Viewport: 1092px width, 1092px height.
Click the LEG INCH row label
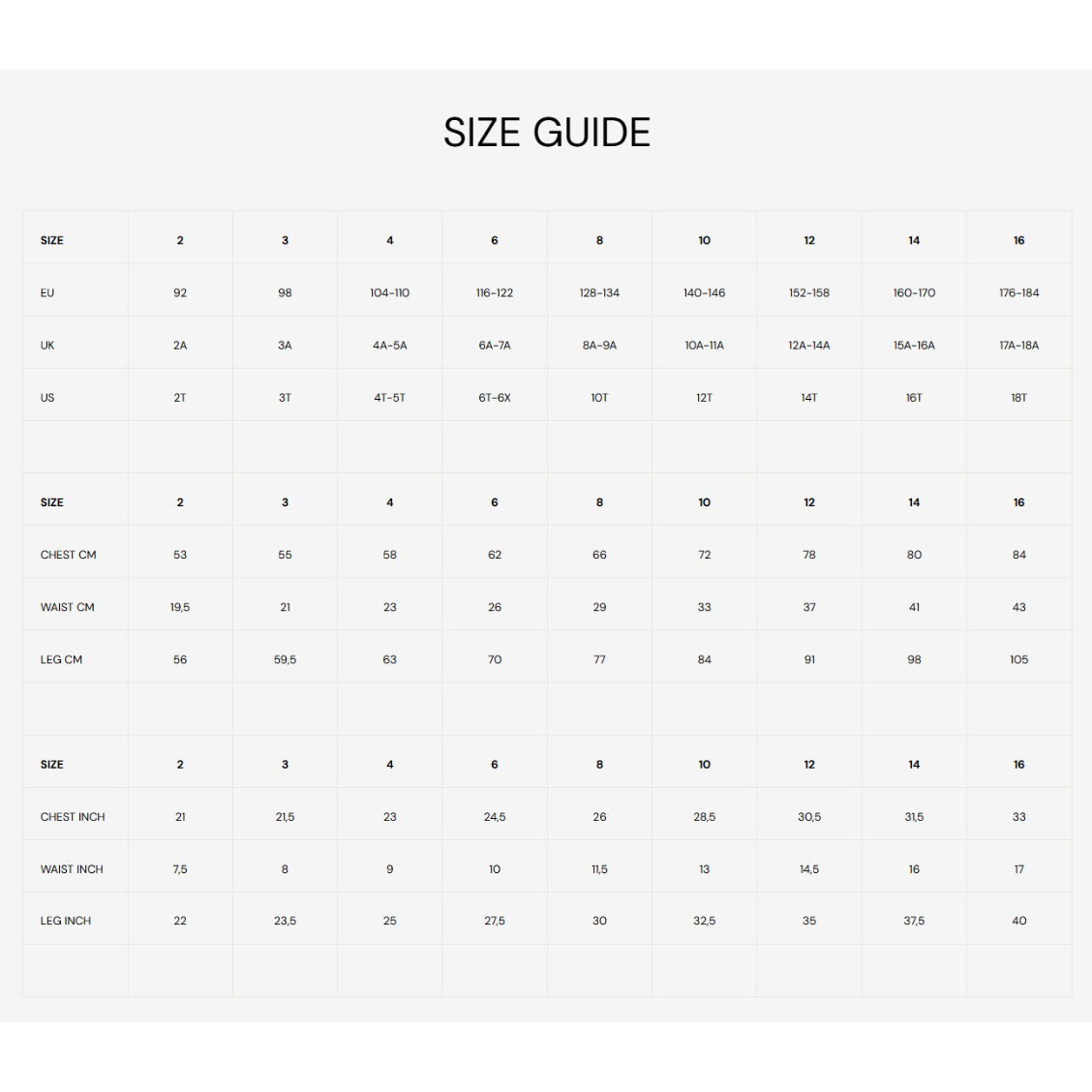pos(66,921)
